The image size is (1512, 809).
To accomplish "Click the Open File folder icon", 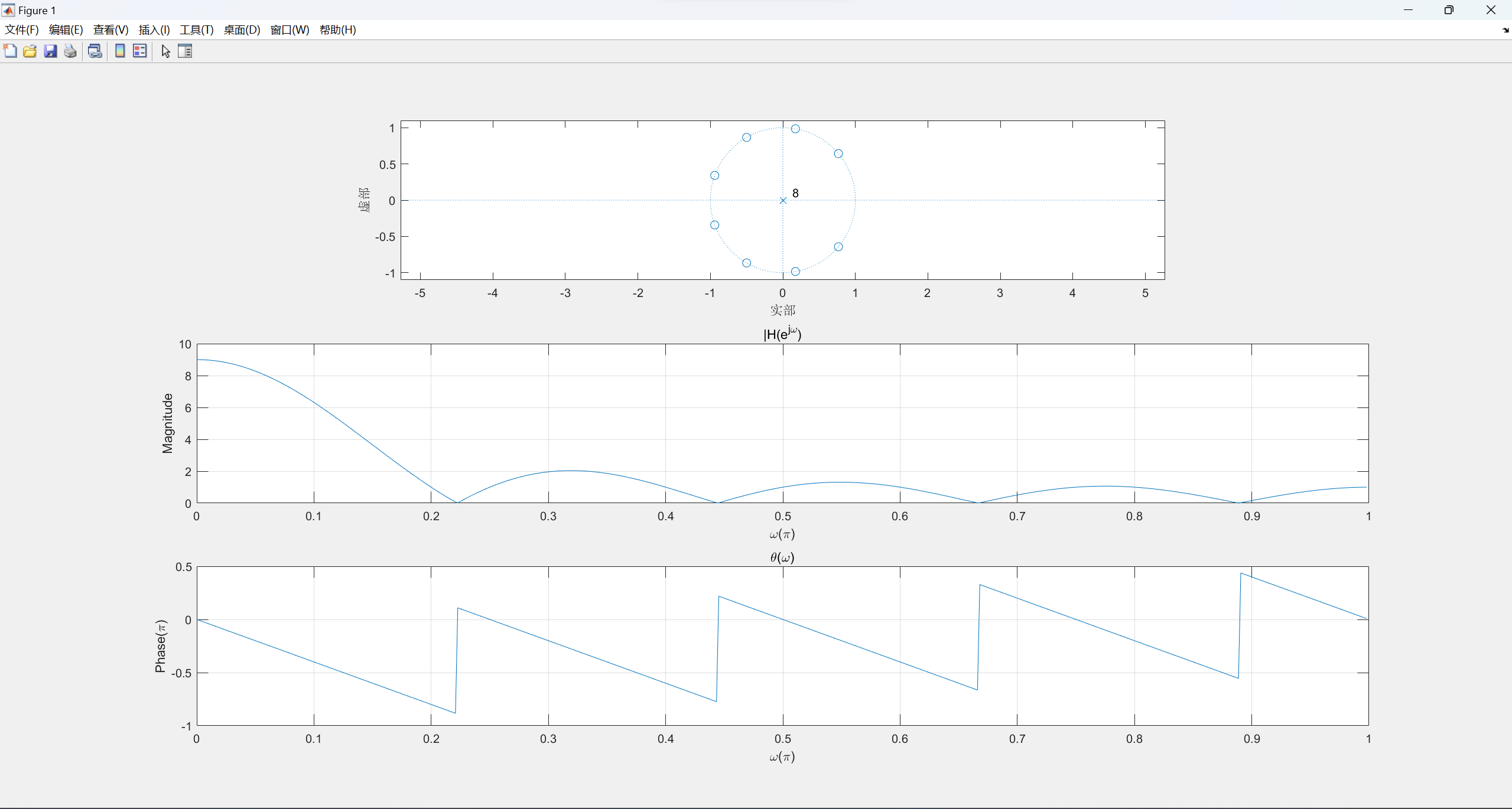I will 30,51.
